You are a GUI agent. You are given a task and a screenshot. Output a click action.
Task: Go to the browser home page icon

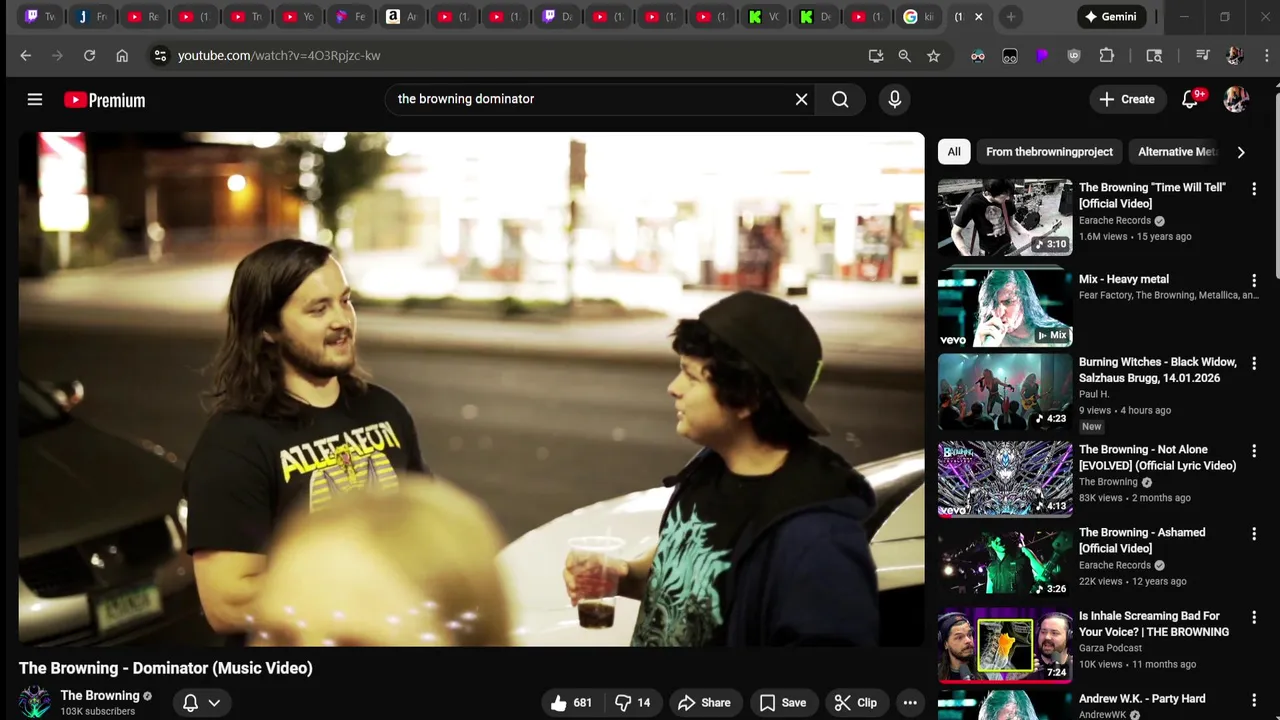tap(122, 56)
